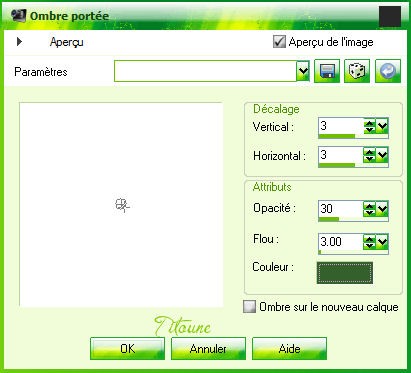The width and height of the screenshot is (411, 373).
Task: Toggle the Aperçu de l'image checkbox
Action: tap(279, 42)
